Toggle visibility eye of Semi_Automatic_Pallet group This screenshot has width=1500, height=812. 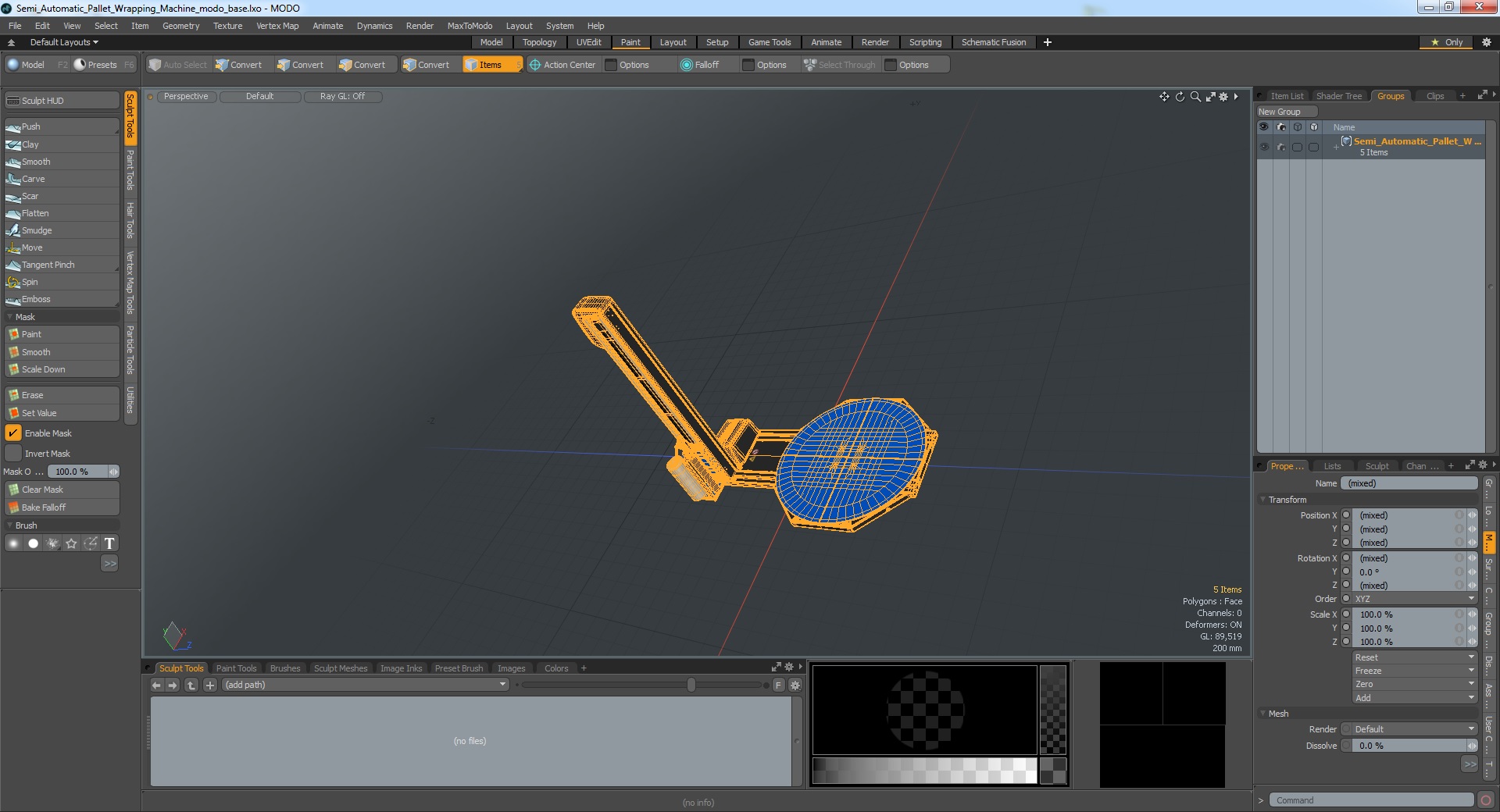(x=1264, y=147)
